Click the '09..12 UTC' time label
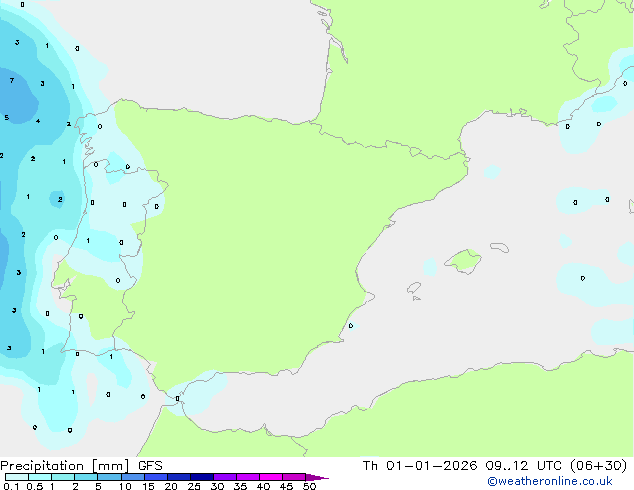The width and height of the screenshot is (634, 490). point(524,466)
